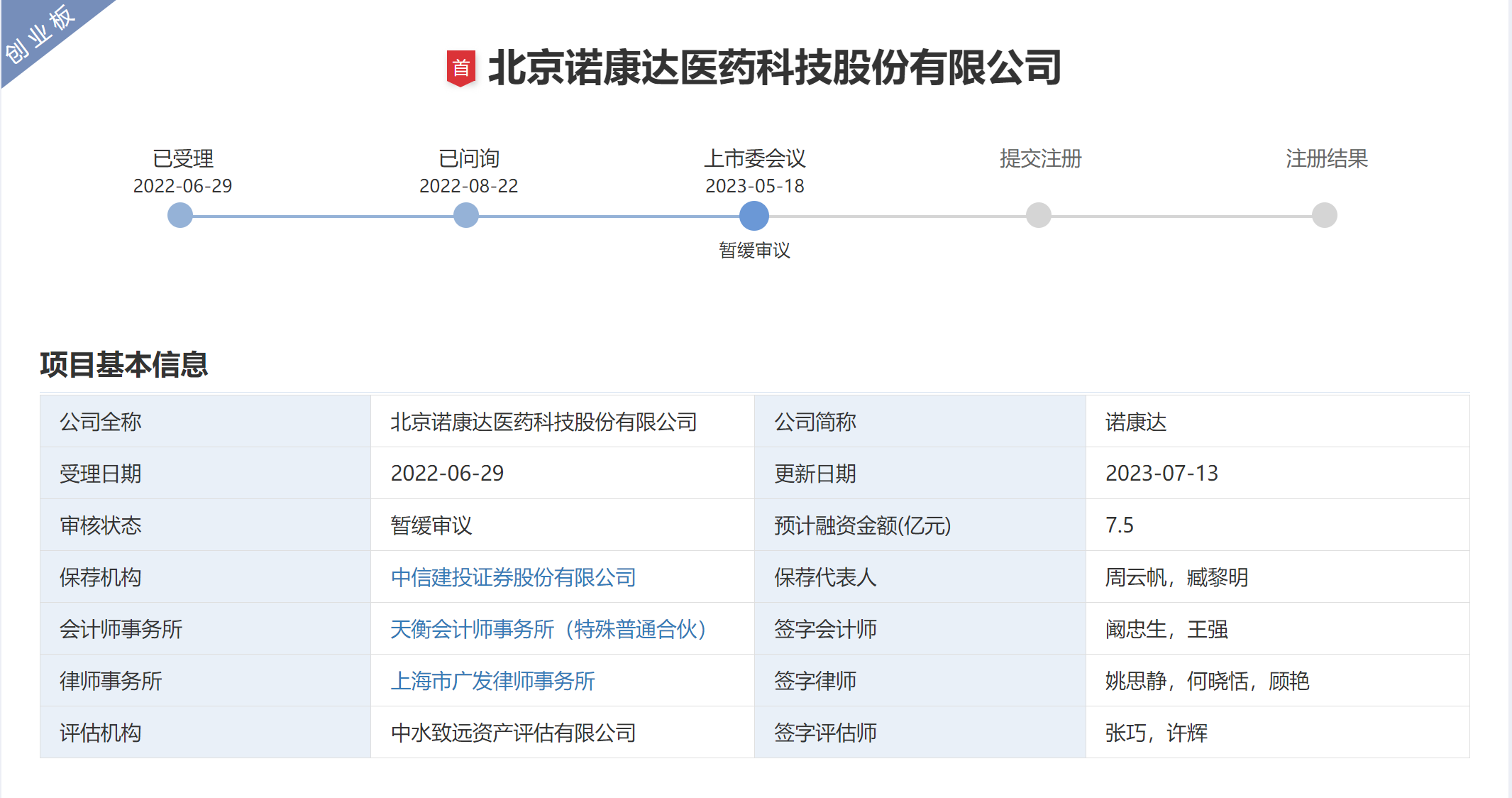1512x798 pixels.
Task: Click the page title 北京诺康达医药科技股份有限公司
Action: [x=775, y=68]
